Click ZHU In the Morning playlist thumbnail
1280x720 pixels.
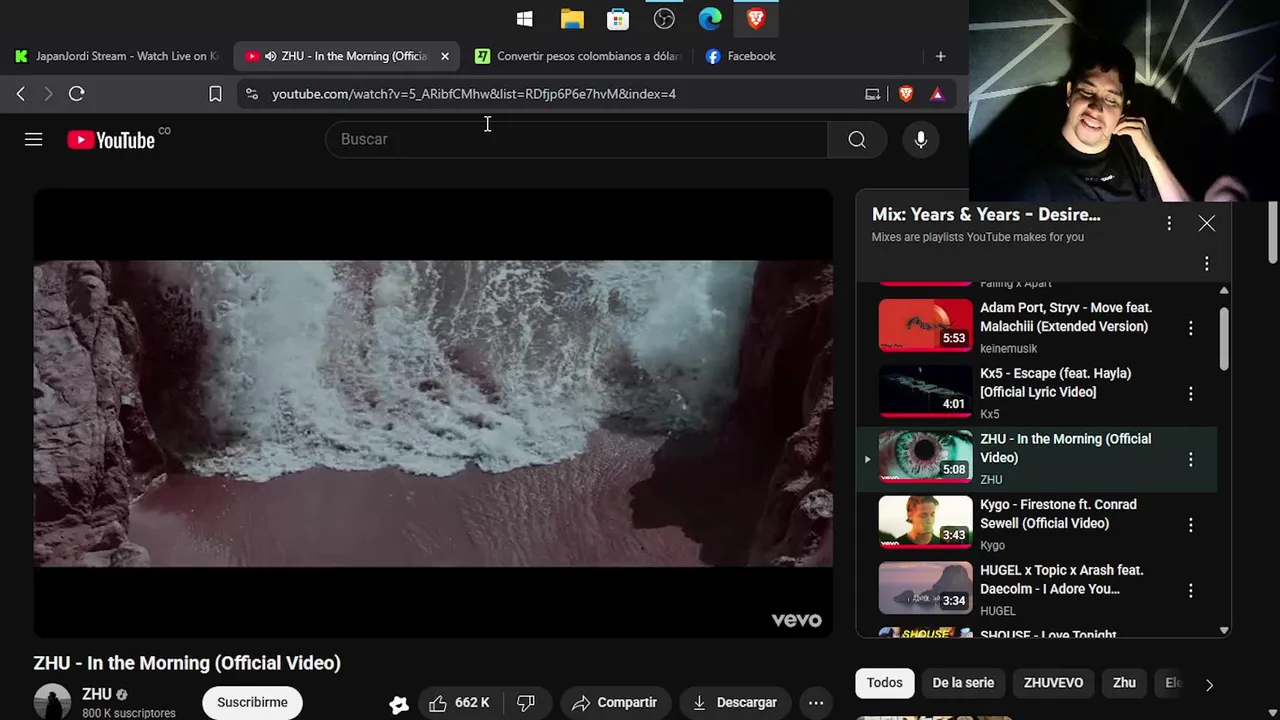925,457
